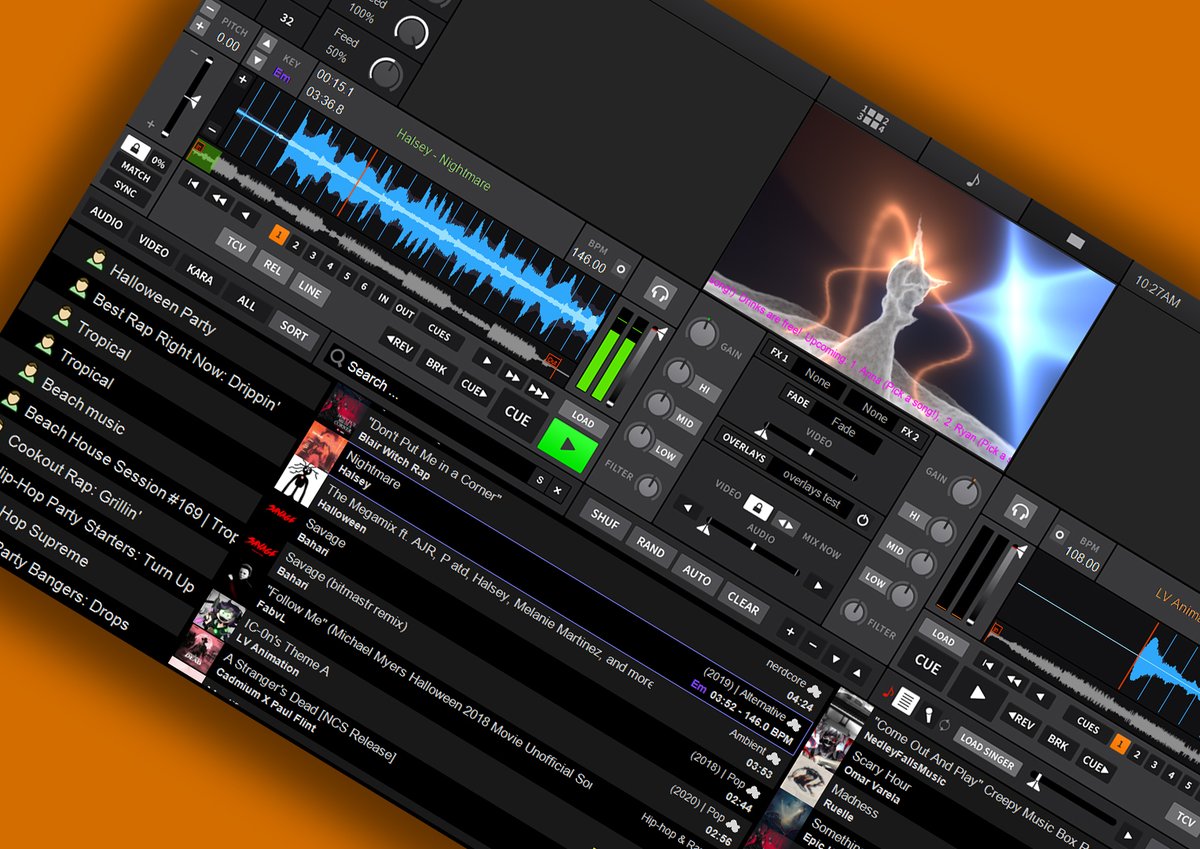Screen dimensions: 1200x849
Task: Set loop OUT point on left deck
Action: click(405, 313)
